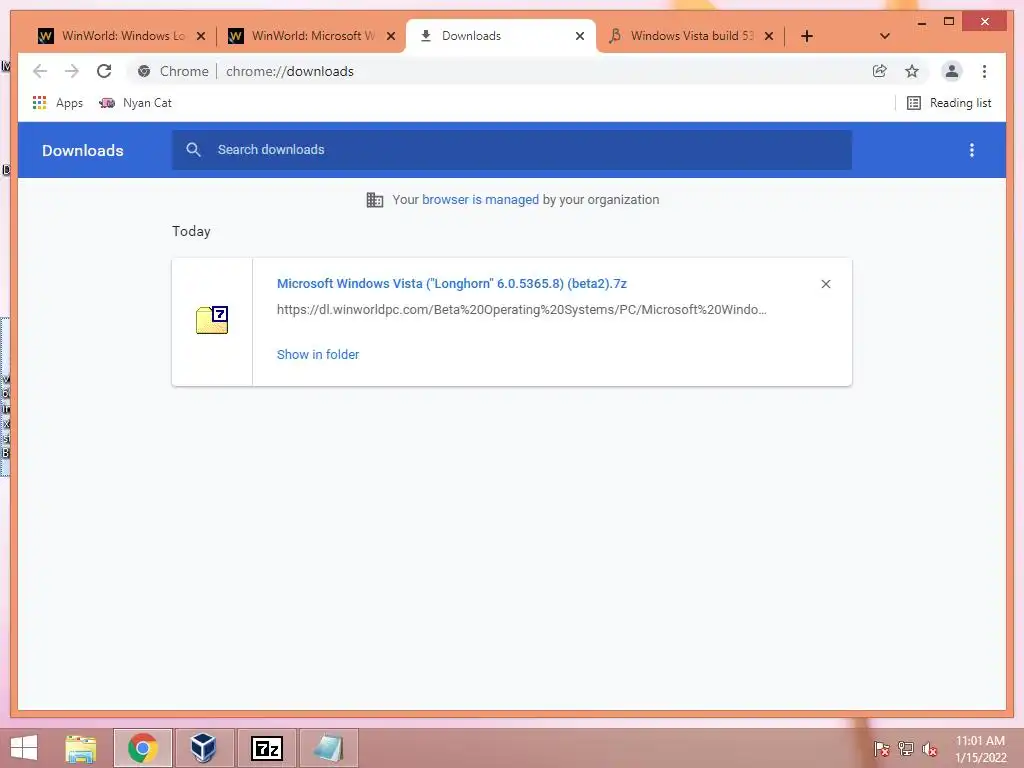1024x768 pixels.
Task: Open File Explorer from taskbar
Action: [x=81, y=748]
